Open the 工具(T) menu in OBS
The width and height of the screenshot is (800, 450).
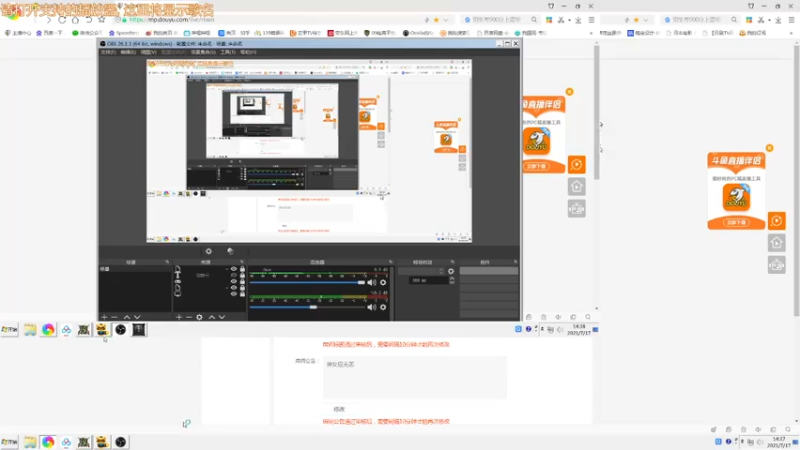(x=228, y=52)
